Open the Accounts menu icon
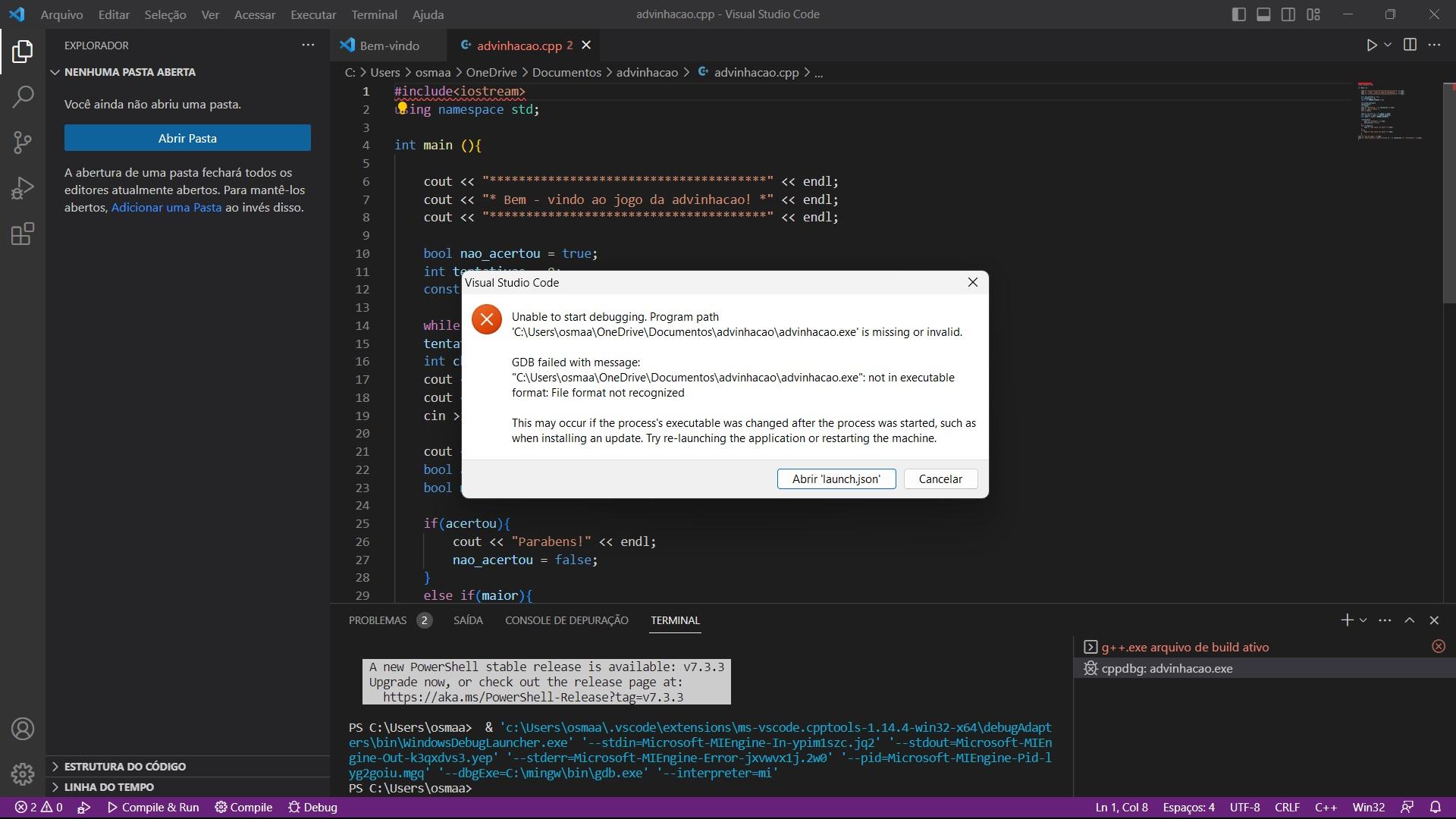 pos(23,729)
